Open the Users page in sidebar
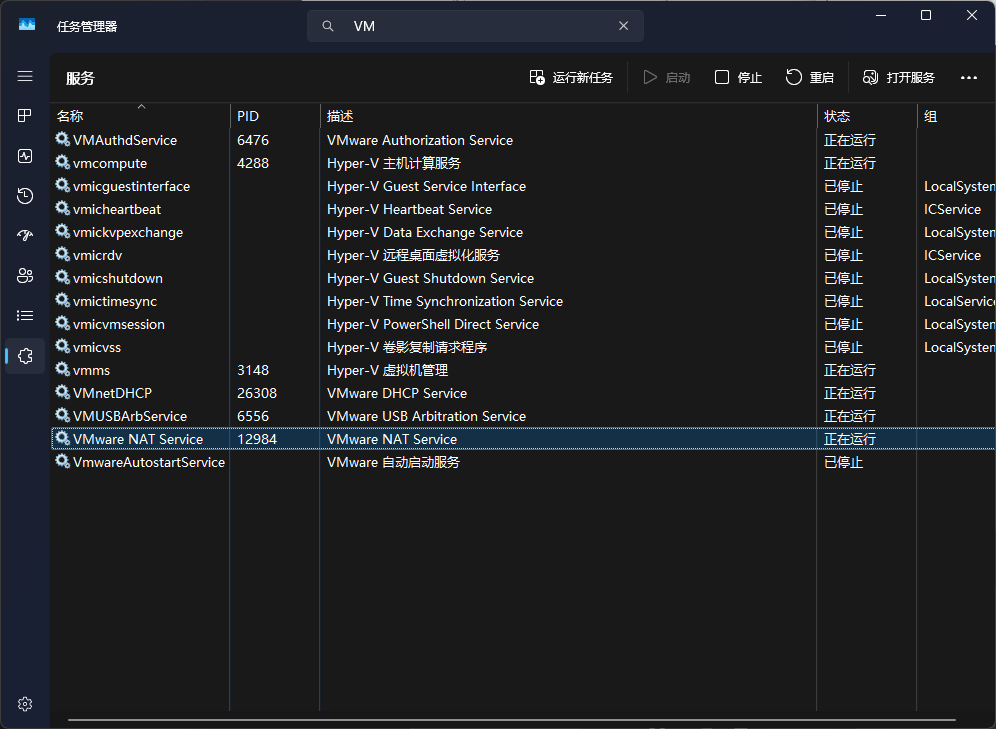This screenshot has width=996, height=729. click(x=25, y=276)
